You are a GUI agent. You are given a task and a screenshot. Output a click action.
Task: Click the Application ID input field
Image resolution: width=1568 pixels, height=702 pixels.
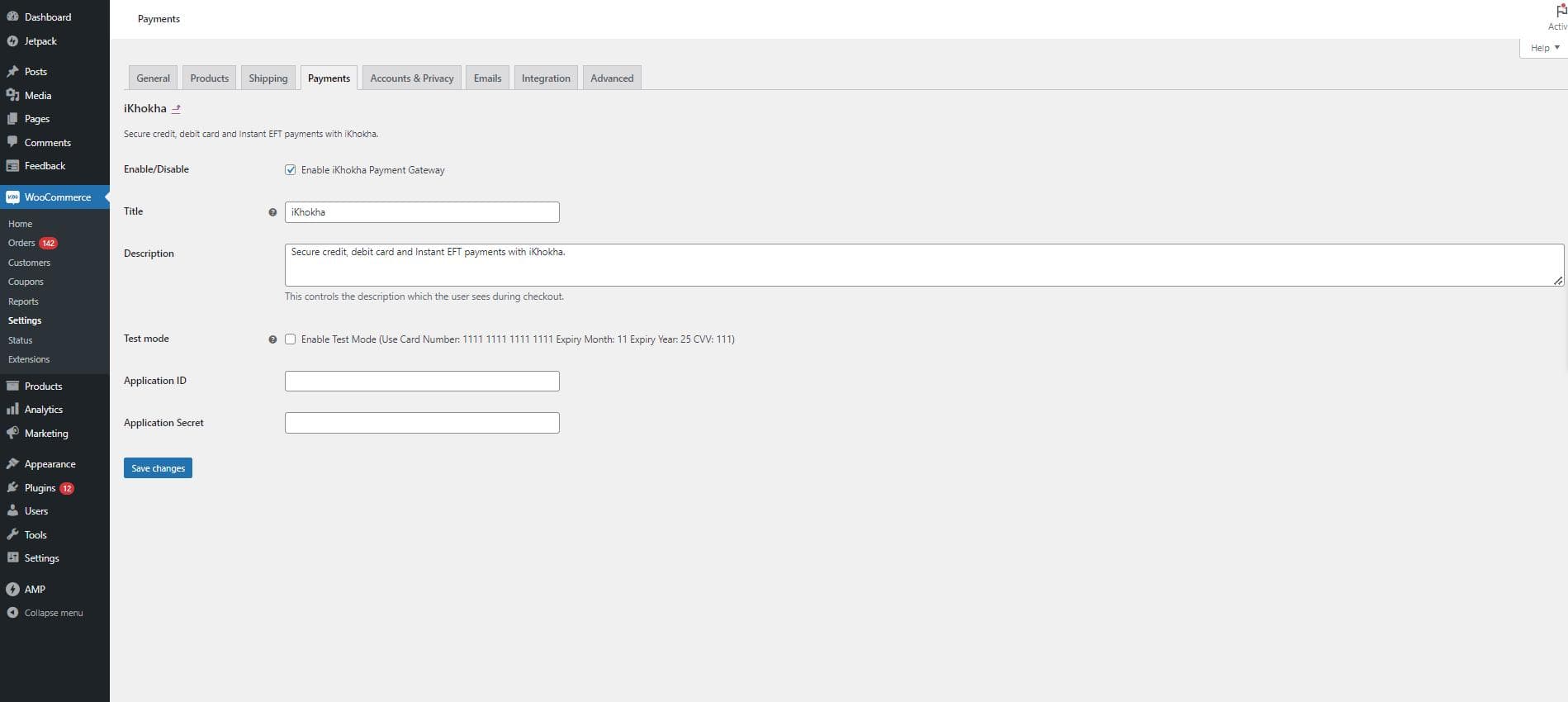point(422,381)
